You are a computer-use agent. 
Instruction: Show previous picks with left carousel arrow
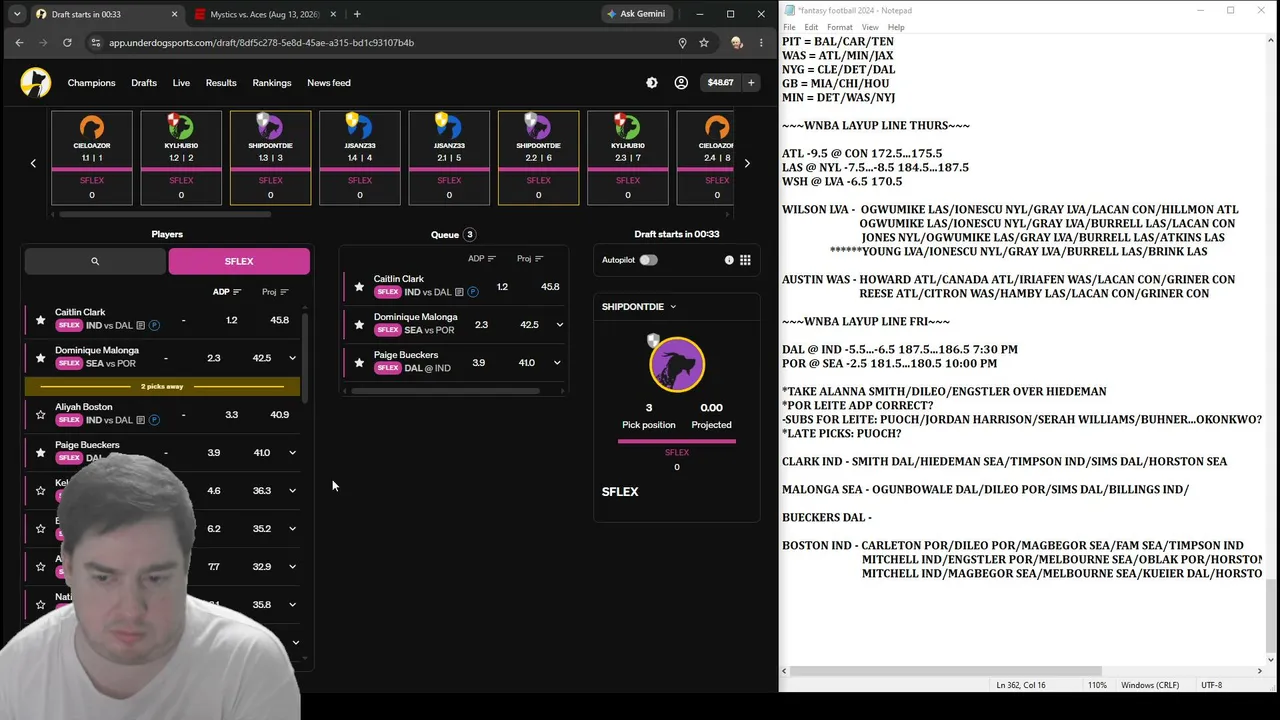33,163
